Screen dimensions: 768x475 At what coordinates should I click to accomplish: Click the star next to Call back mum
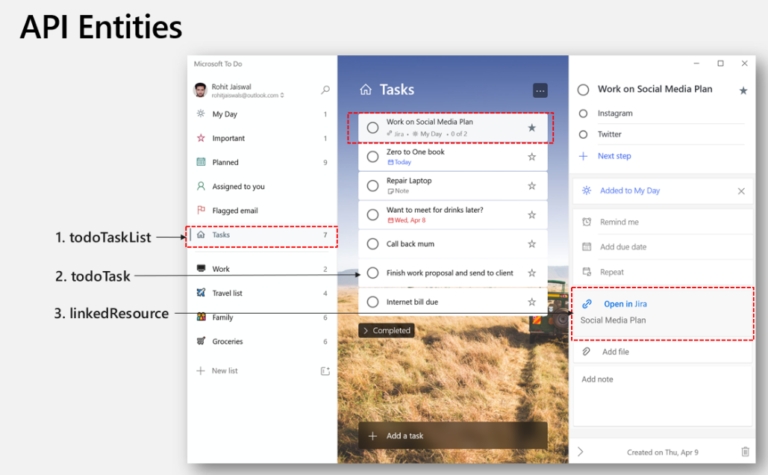[x=531, y=244]
